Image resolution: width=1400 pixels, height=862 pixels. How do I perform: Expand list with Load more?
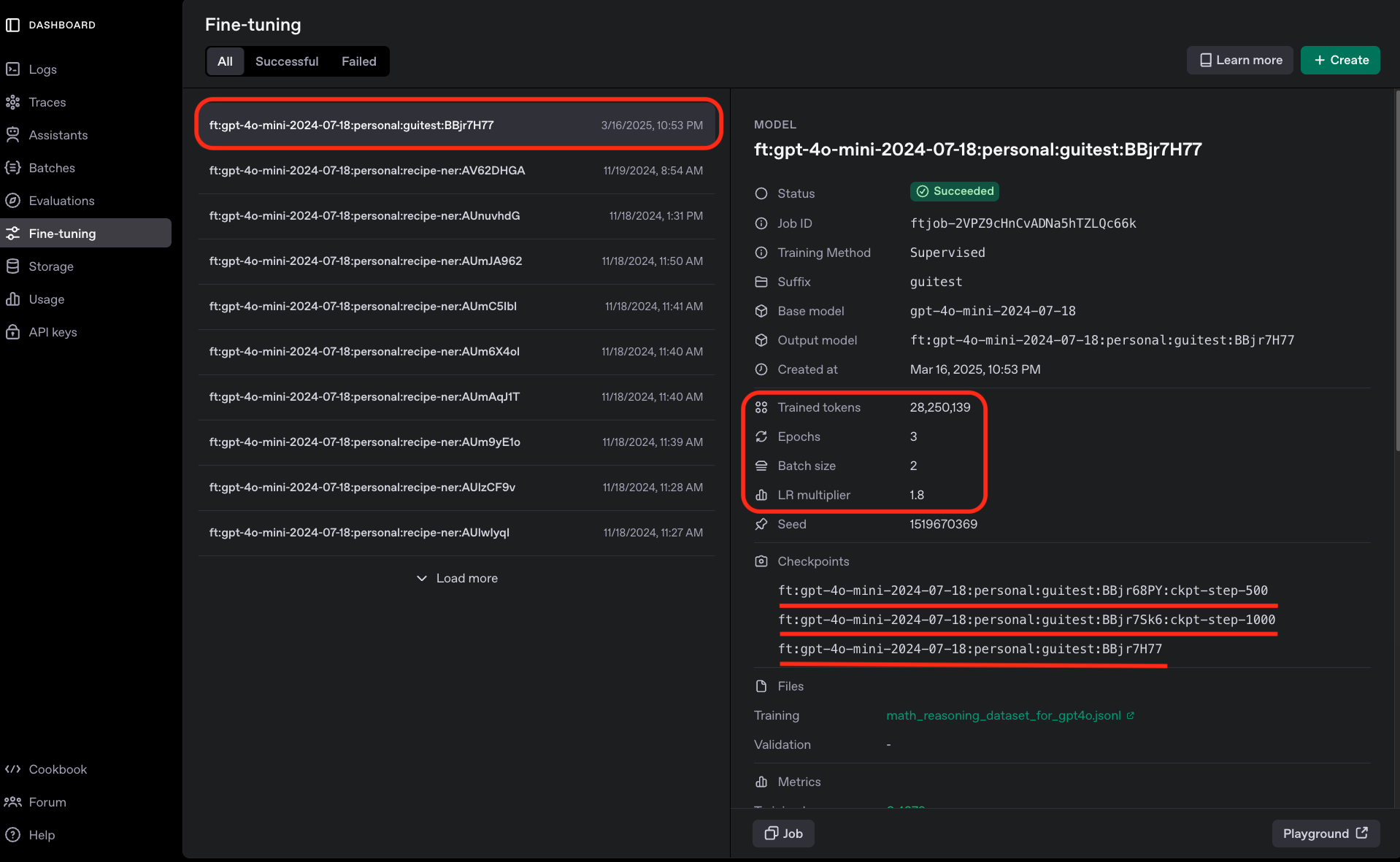457,578
